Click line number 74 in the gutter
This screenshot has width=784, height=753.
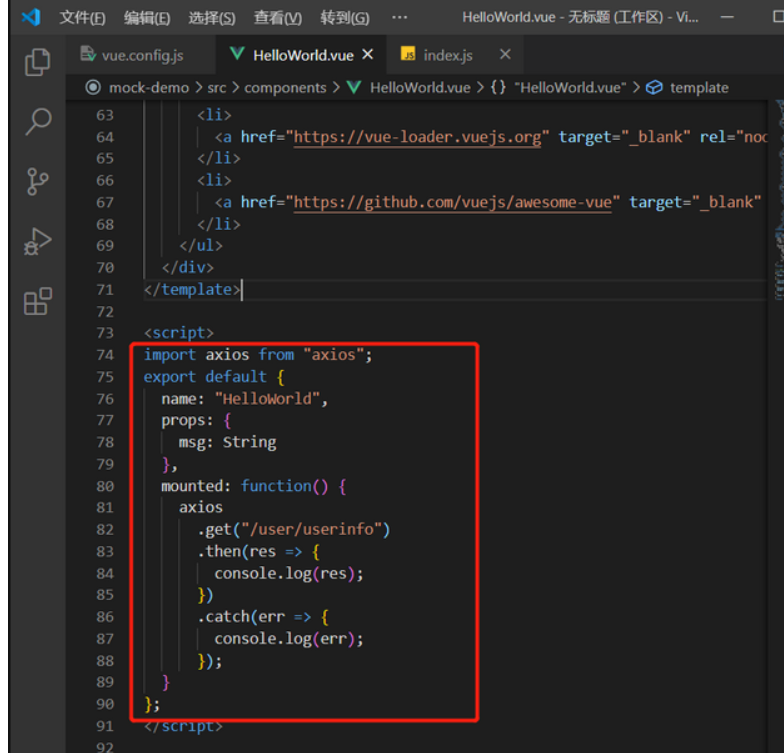tap(105, 355)
